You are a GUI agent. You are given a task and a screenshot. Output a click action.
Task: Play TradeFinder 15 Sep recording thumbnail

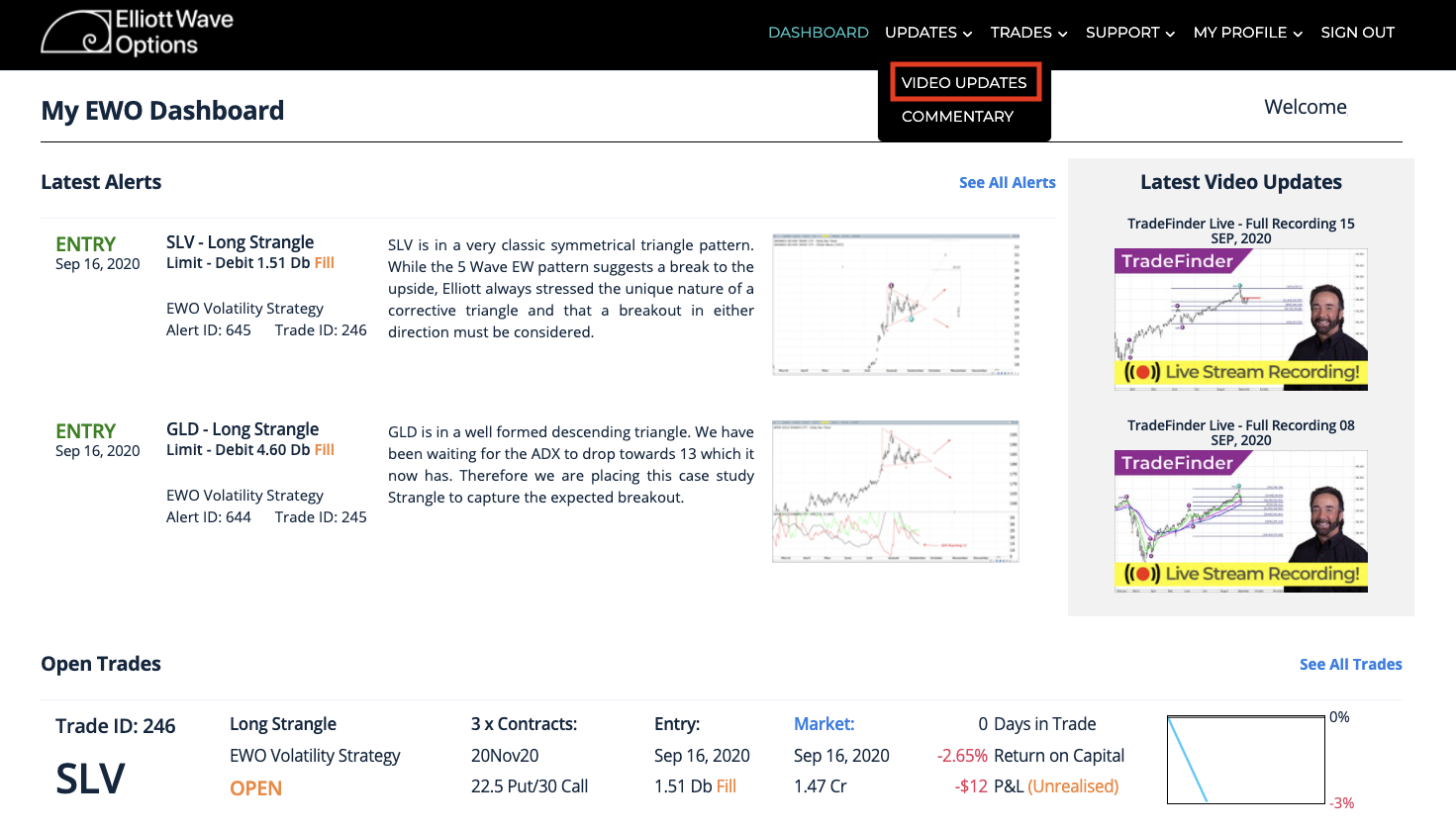[1241, 320]
